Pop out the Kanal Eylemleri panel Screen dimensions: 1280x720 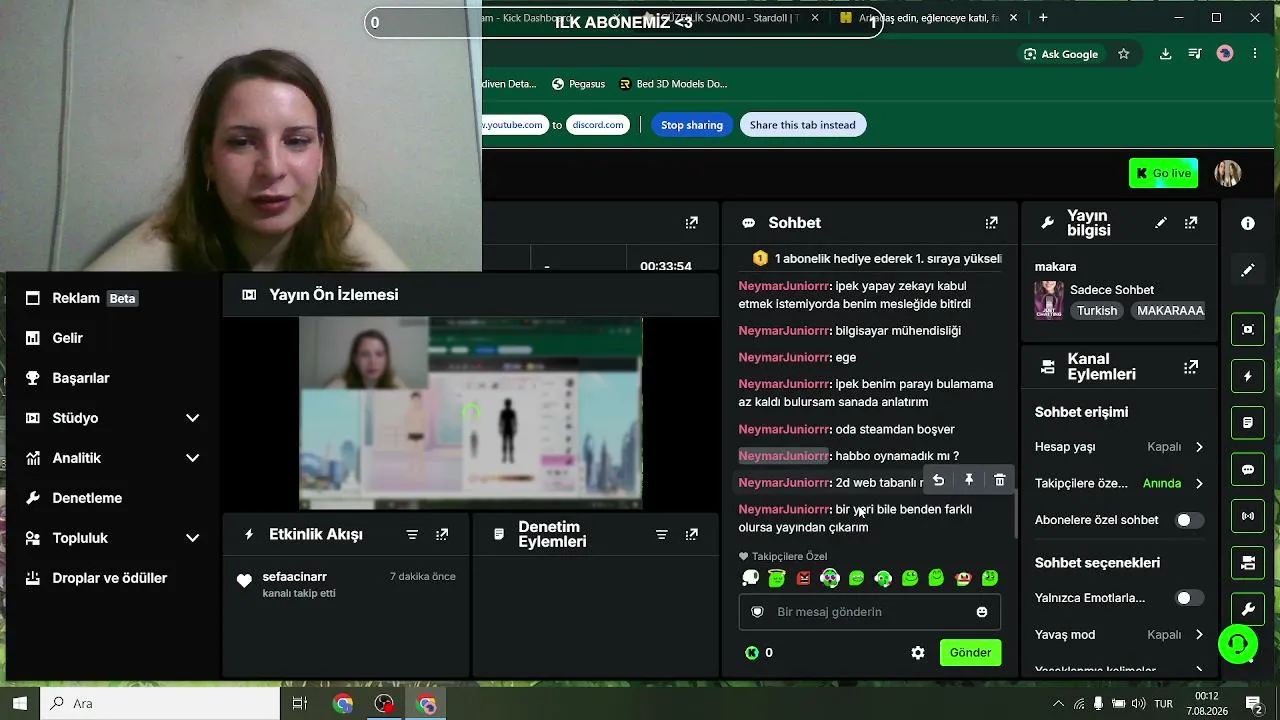point(1191,367)
